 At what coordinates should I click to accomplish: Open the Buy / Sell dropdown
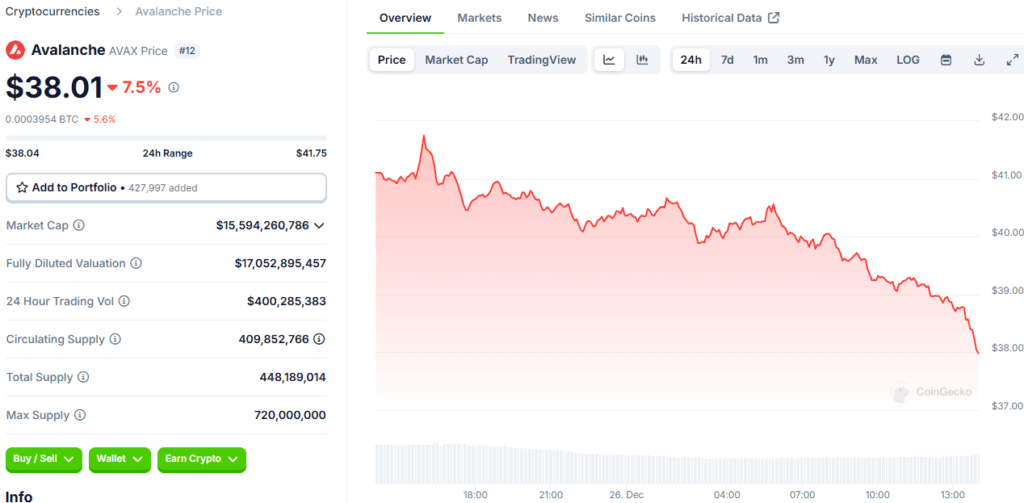coord(44,459)
